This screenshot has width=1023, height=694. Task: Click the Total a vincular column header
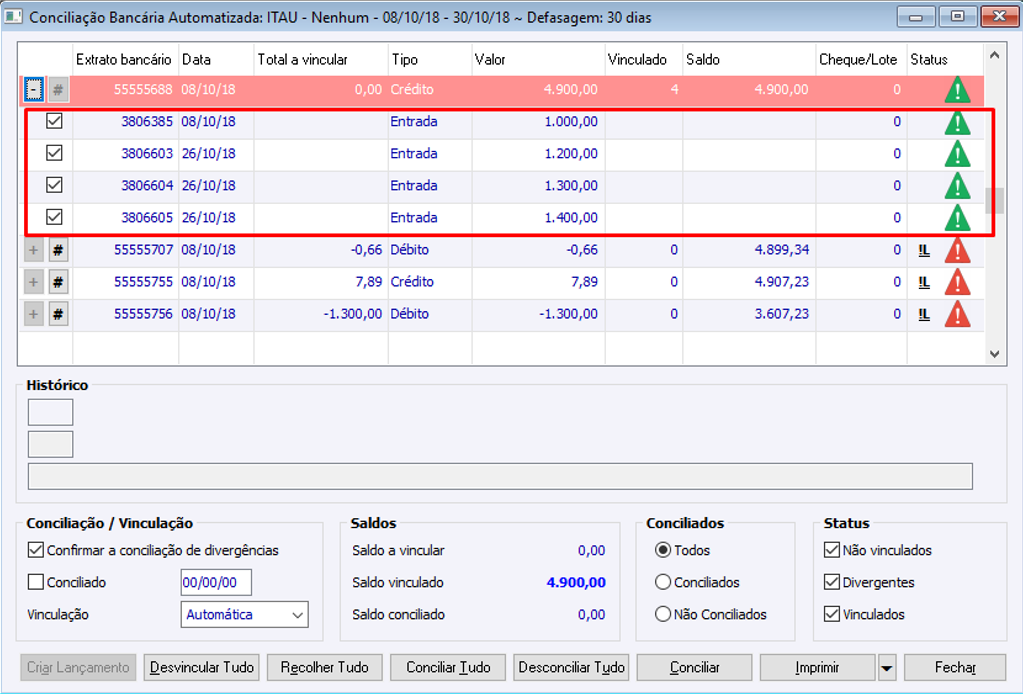321,60
